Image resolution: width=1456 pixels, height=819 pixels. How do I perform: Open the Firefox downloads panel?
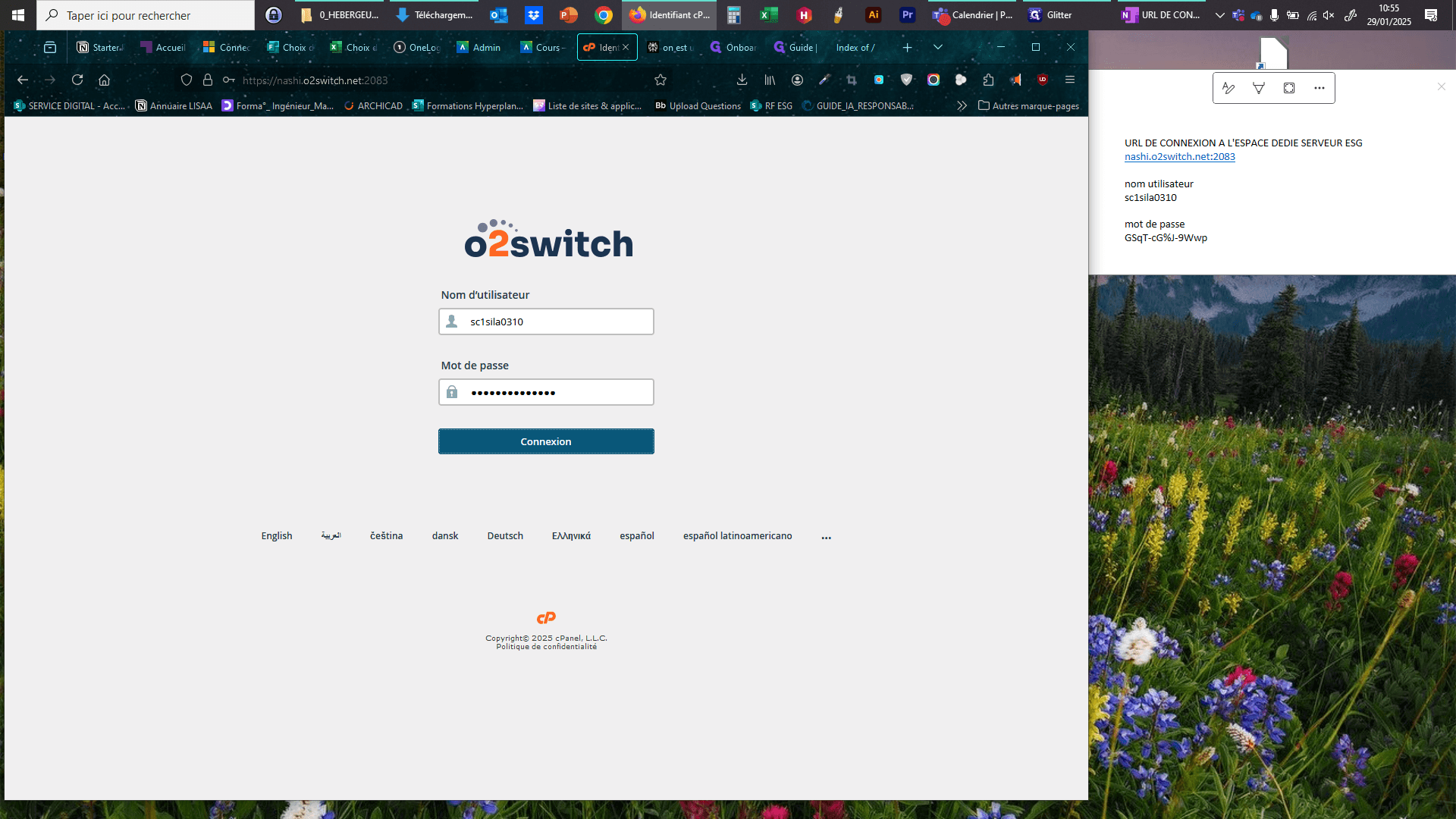[742, 80]
